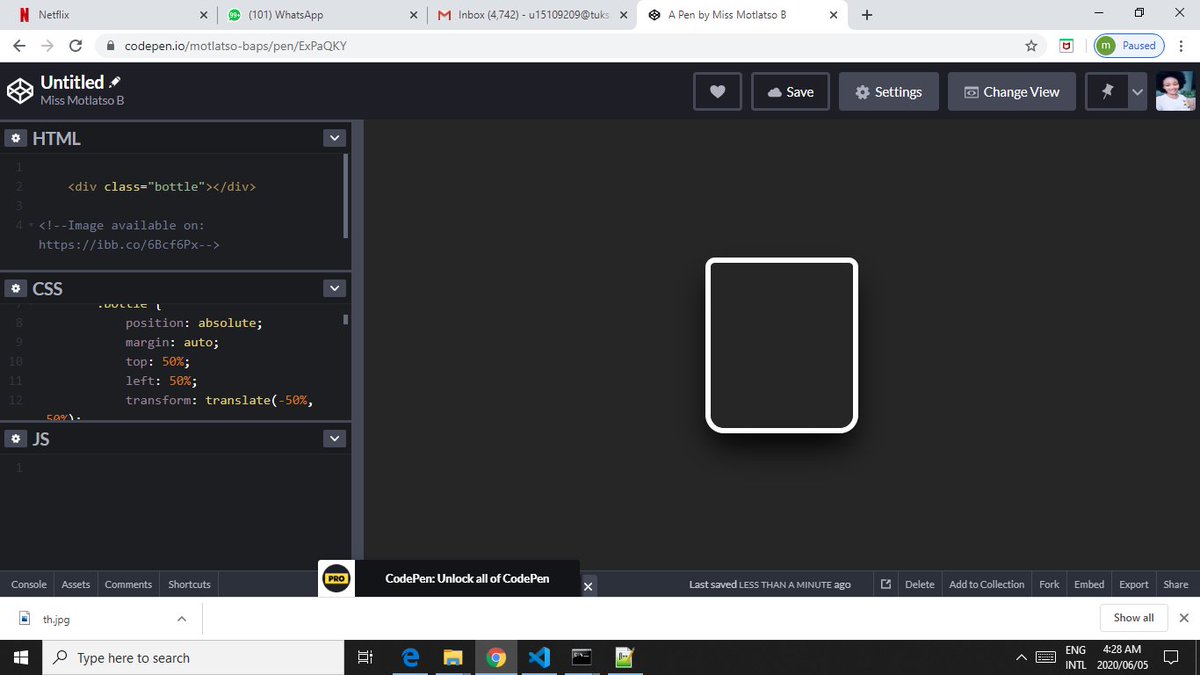Open File Explorer from taskbar
This screenshot has width=1200, height=675.
click(453, 657)
